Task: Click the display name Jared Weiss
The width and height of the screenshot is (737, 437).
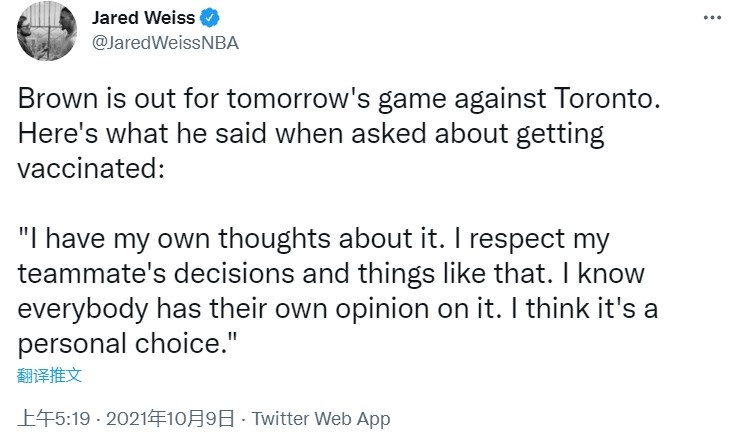Action: pyautogui.click(x=143, y=18)
